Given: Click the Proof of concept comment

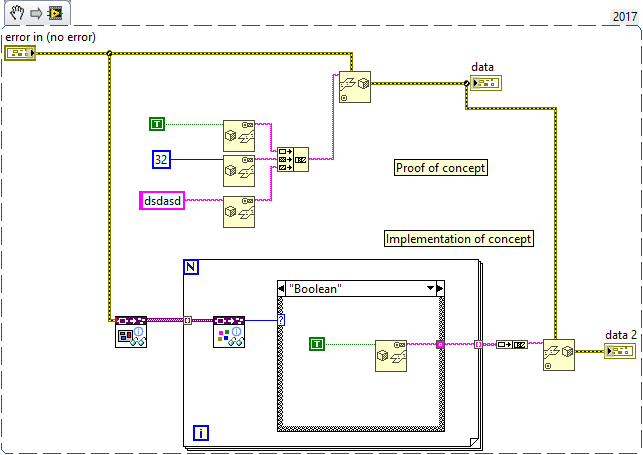Looking at the screenshot, I should (x=441, y=168).
